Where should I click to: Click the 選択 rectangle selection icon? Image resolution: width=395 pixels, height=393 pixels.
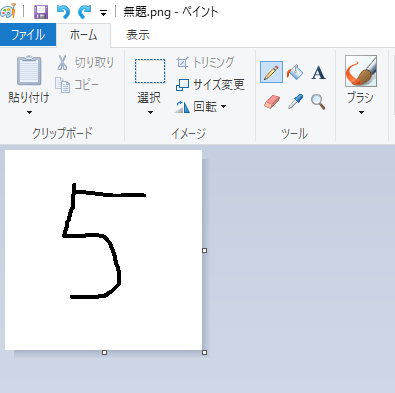point(150,71)
